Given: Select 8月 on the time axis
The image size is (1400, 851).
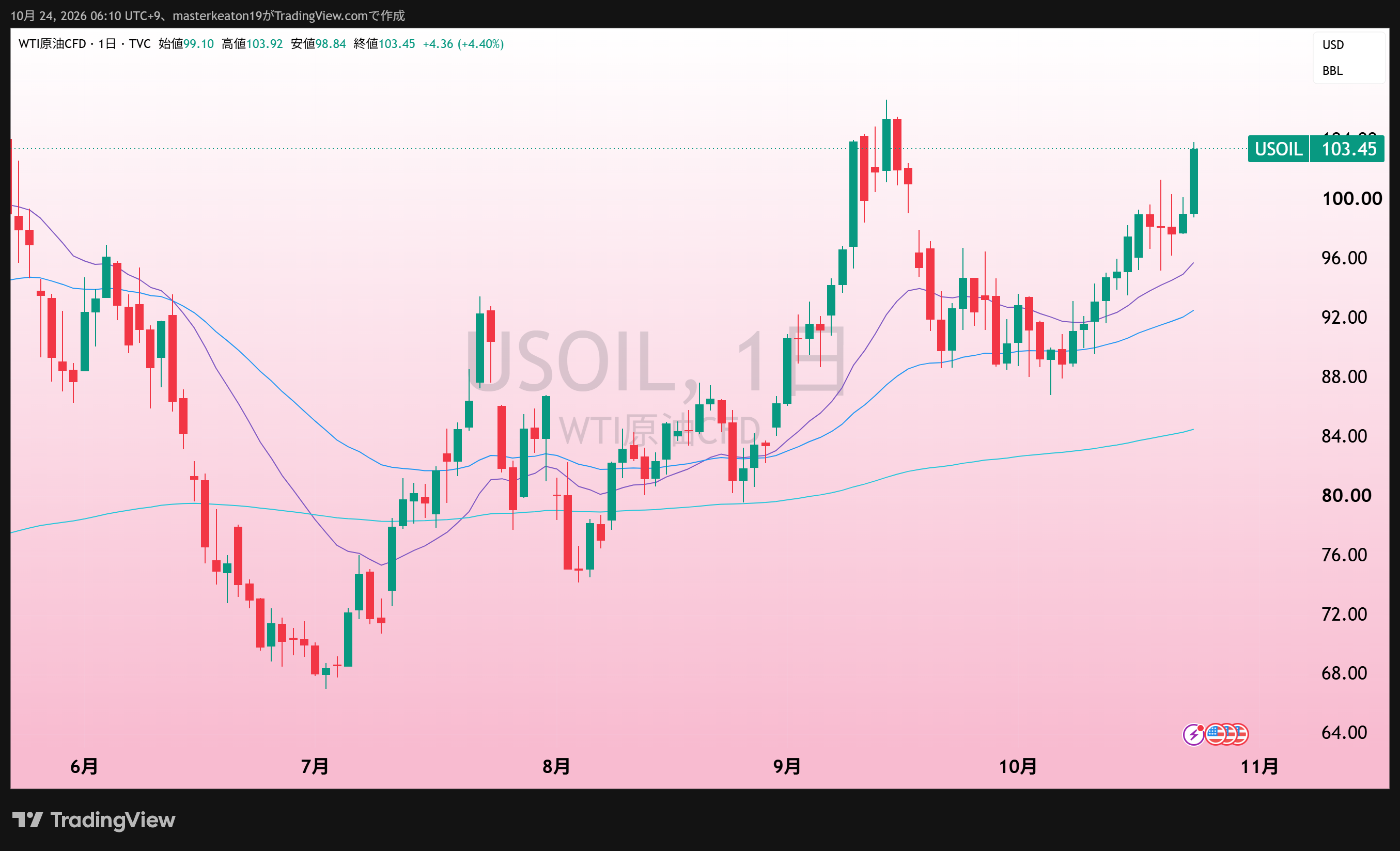Looking at the screenshot, I should tap(556, 767).
